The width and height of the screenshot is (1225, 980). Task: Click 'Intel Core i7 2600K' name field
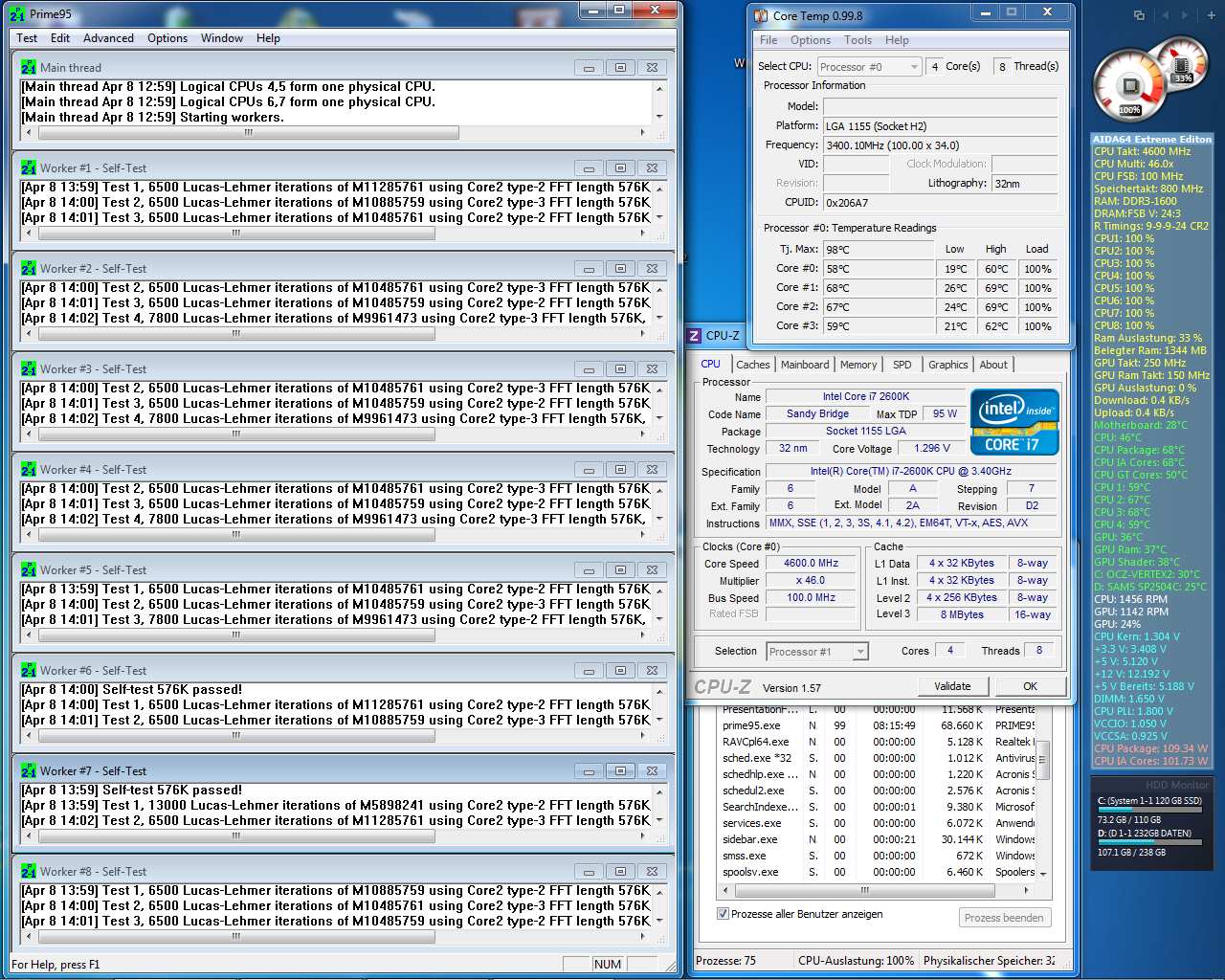(865, 396)
